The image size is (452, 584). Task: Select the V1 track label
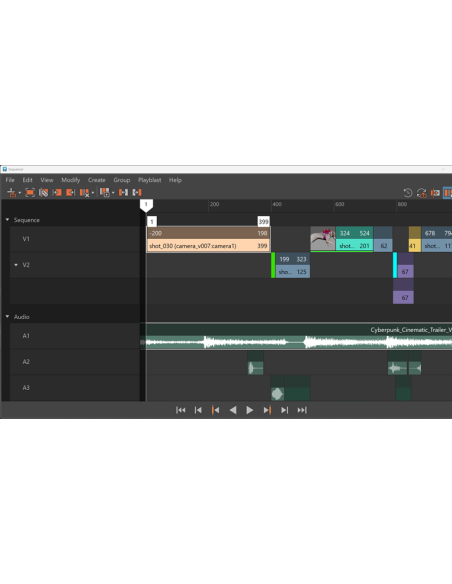26,239
